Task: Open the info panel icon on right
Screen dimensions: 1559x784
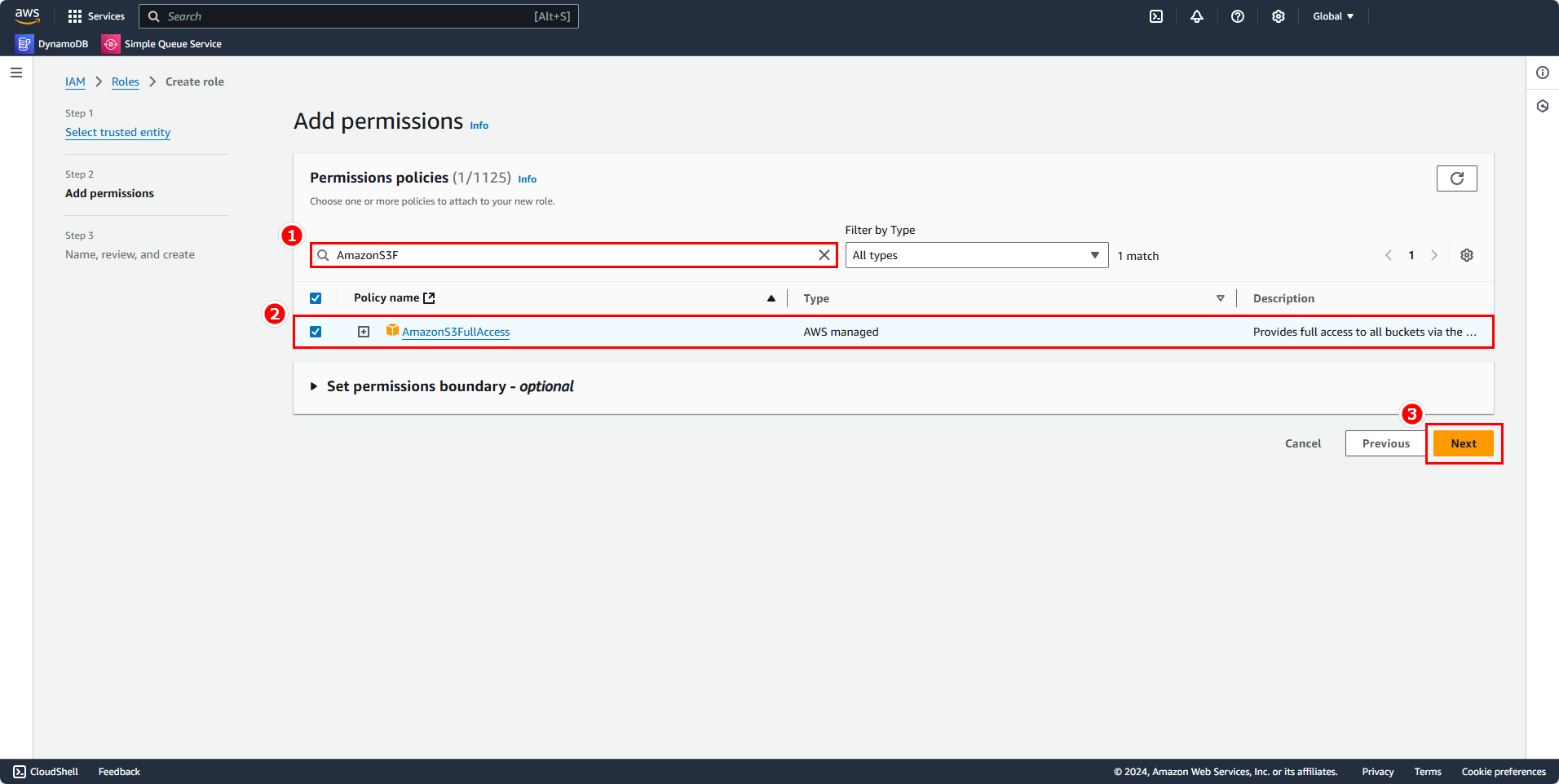Action: [x=1543, y=73]
